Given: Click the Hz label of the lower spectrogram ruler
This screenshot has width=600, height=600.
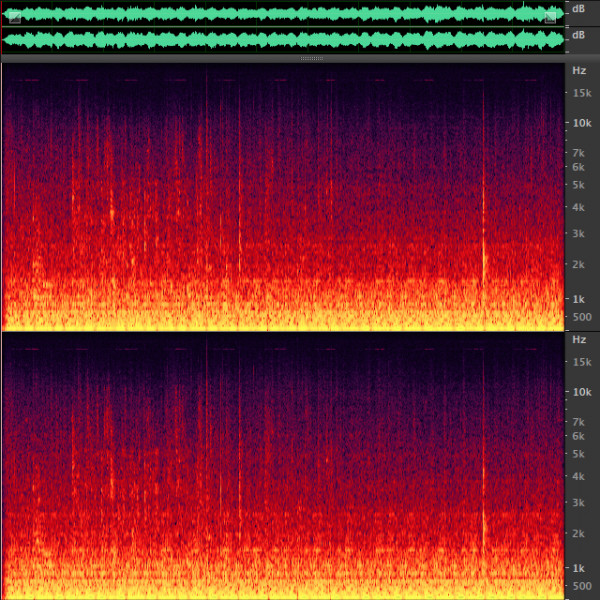Looking at the screenshot, I should (578, 340).
